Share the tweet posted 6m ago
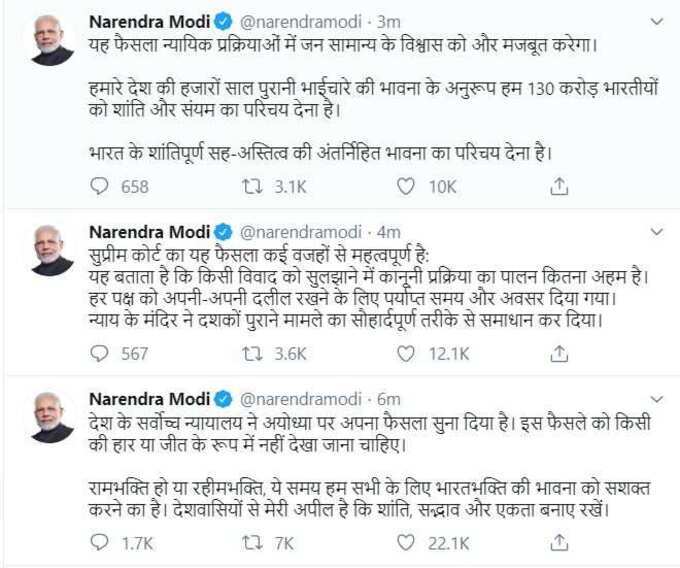 (559, 542)
